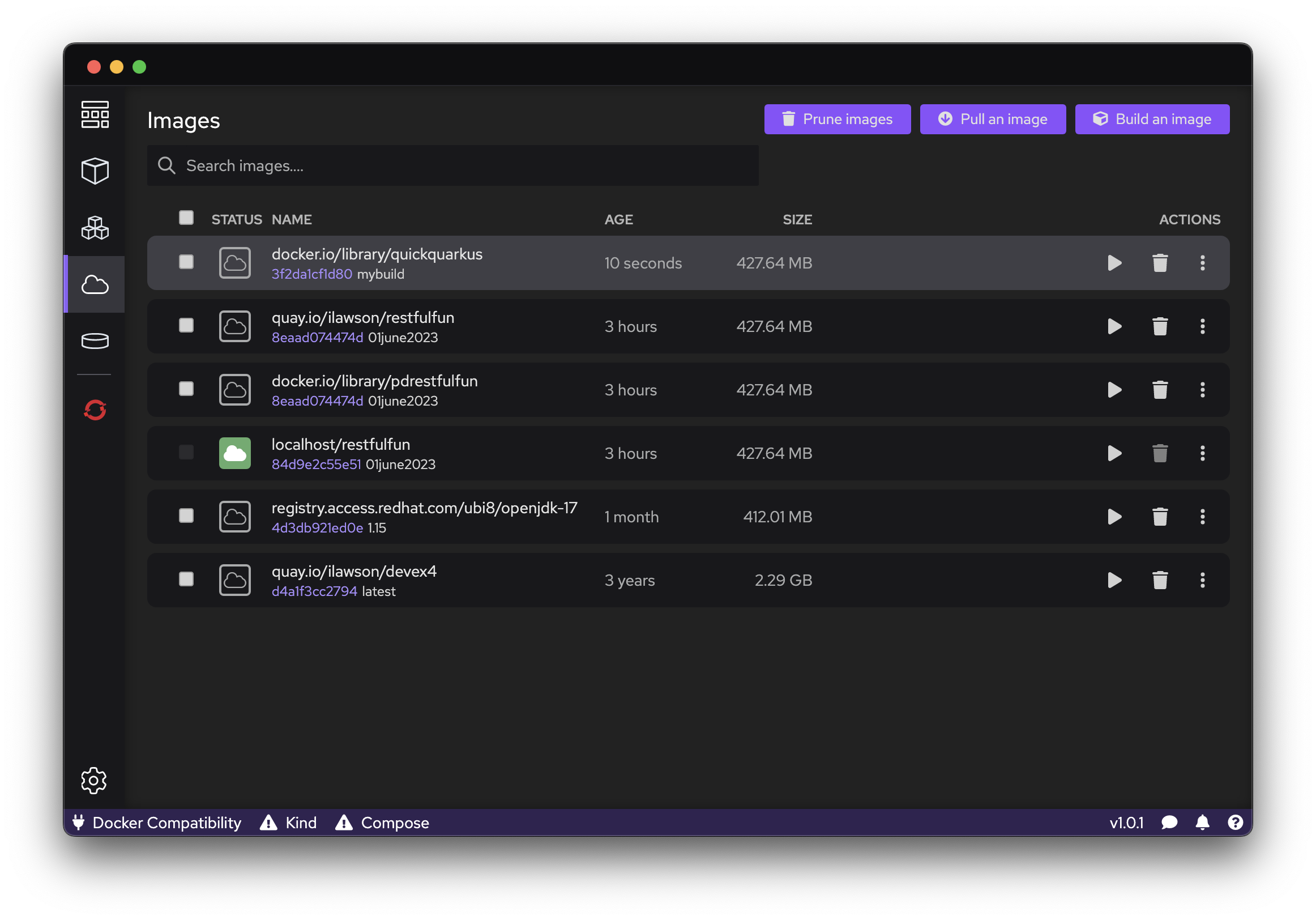Viewport: 1316px width, 920px height.
Task: Expand more actions for quay.io/ilawson/restfulfun
Action: (x=1202, y=327)
